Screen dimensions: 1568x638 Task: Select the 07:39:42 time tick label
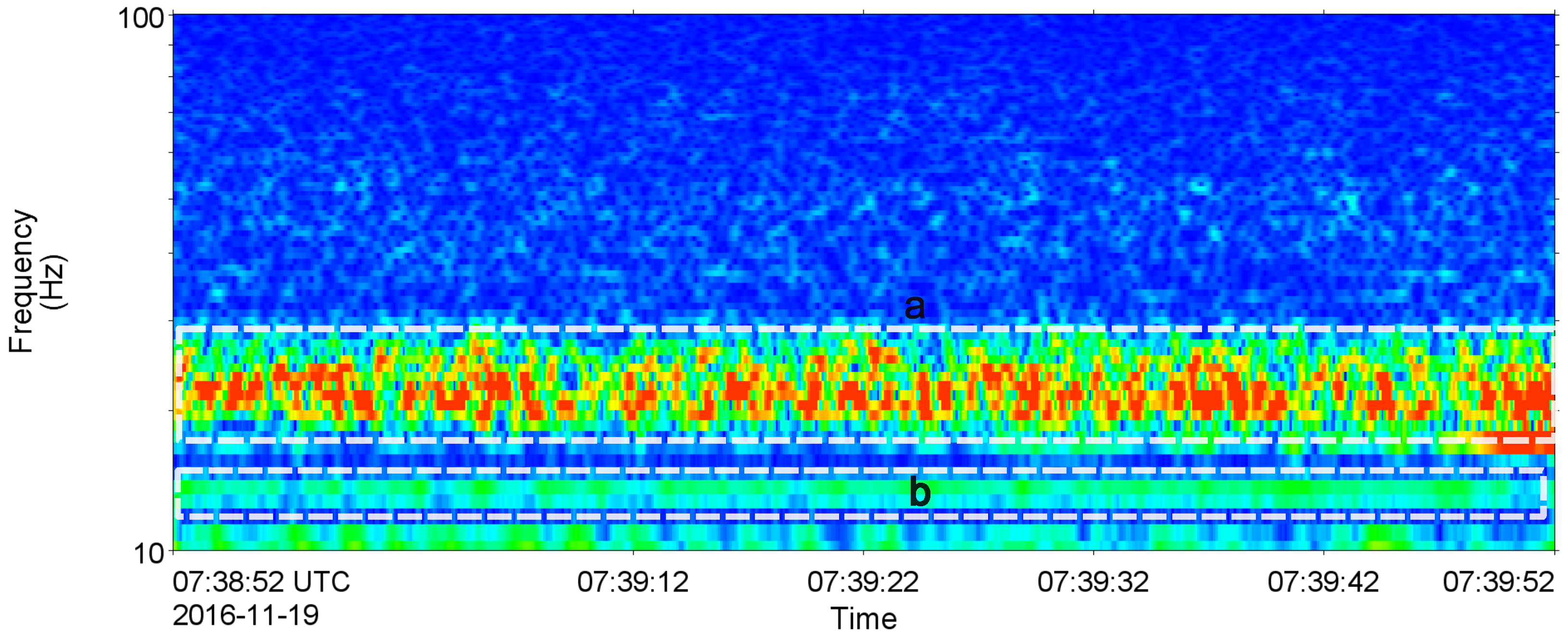click(1323, 582)
